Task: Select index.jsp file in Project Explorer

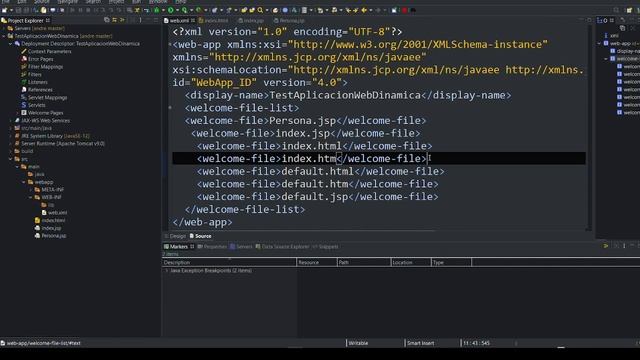Action: point(51,228)
